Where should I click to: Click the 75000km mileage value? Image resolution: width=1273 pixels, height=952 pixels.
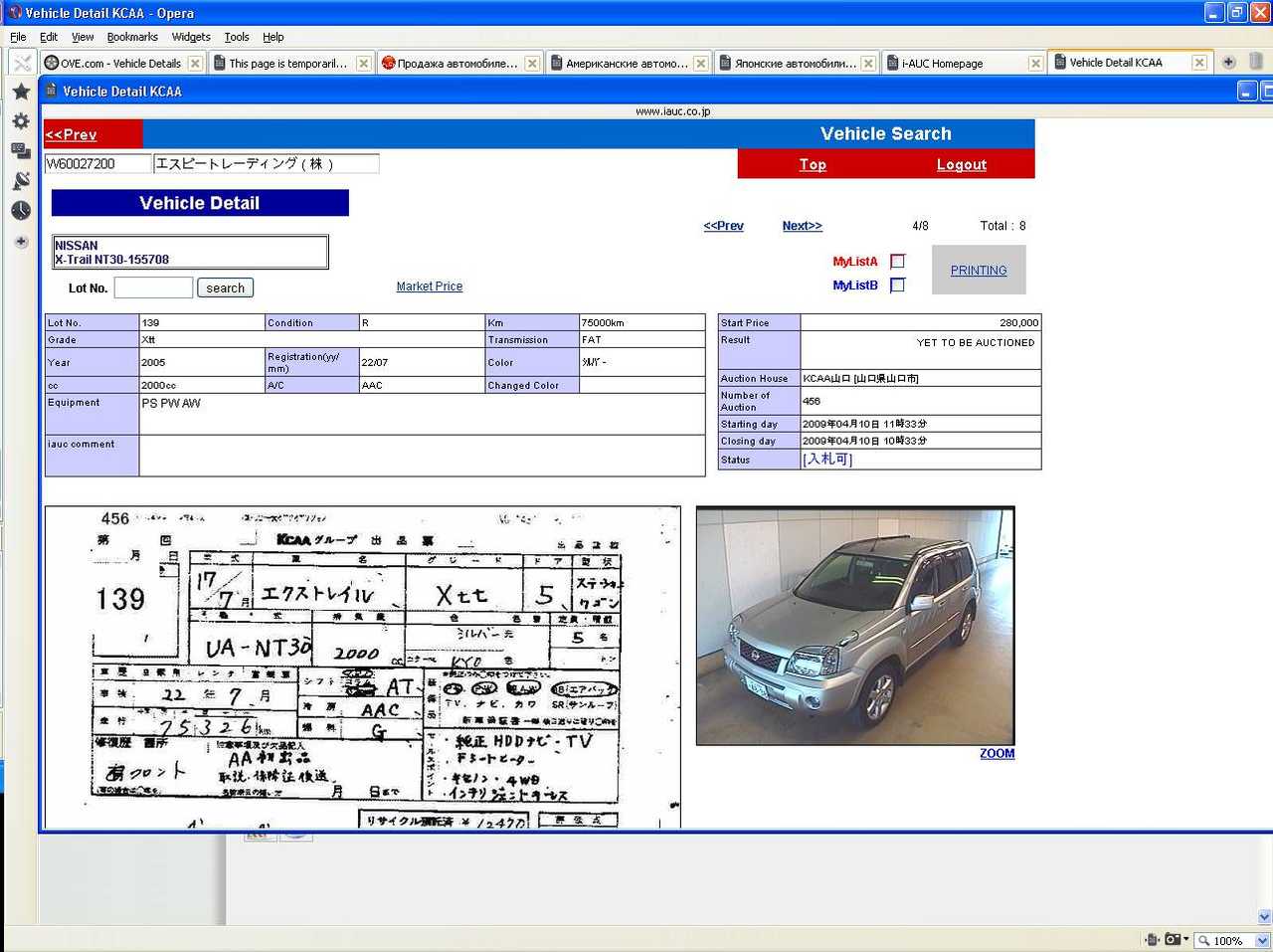[603, 322]
